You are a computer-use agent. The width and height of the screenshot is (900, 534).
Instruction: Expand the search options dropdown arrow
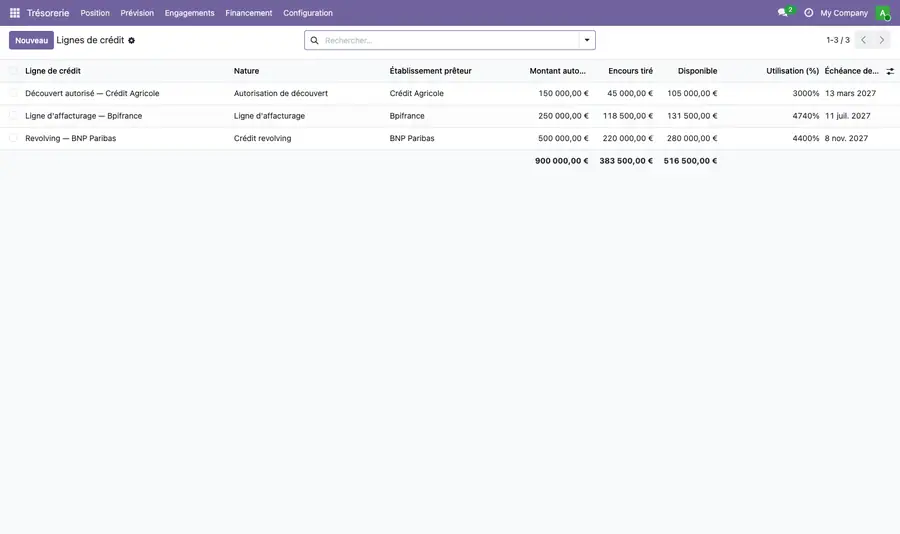pyautogui.click(x=587, y=40)
